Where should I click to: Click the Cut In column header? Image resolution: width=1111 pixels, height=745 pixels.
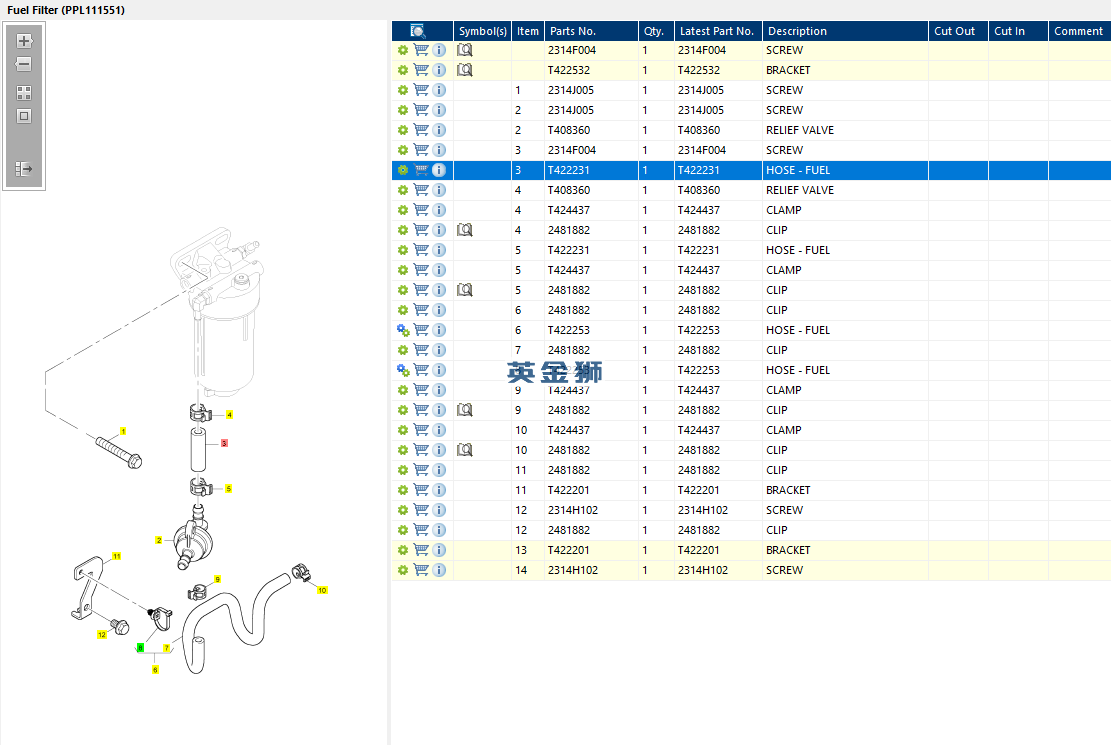click(1018, 31)
